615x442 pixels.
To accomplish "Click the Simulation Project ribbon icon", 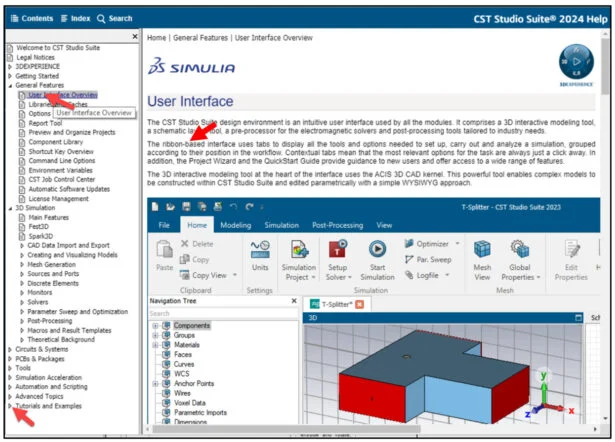I will tap(296, 248).
